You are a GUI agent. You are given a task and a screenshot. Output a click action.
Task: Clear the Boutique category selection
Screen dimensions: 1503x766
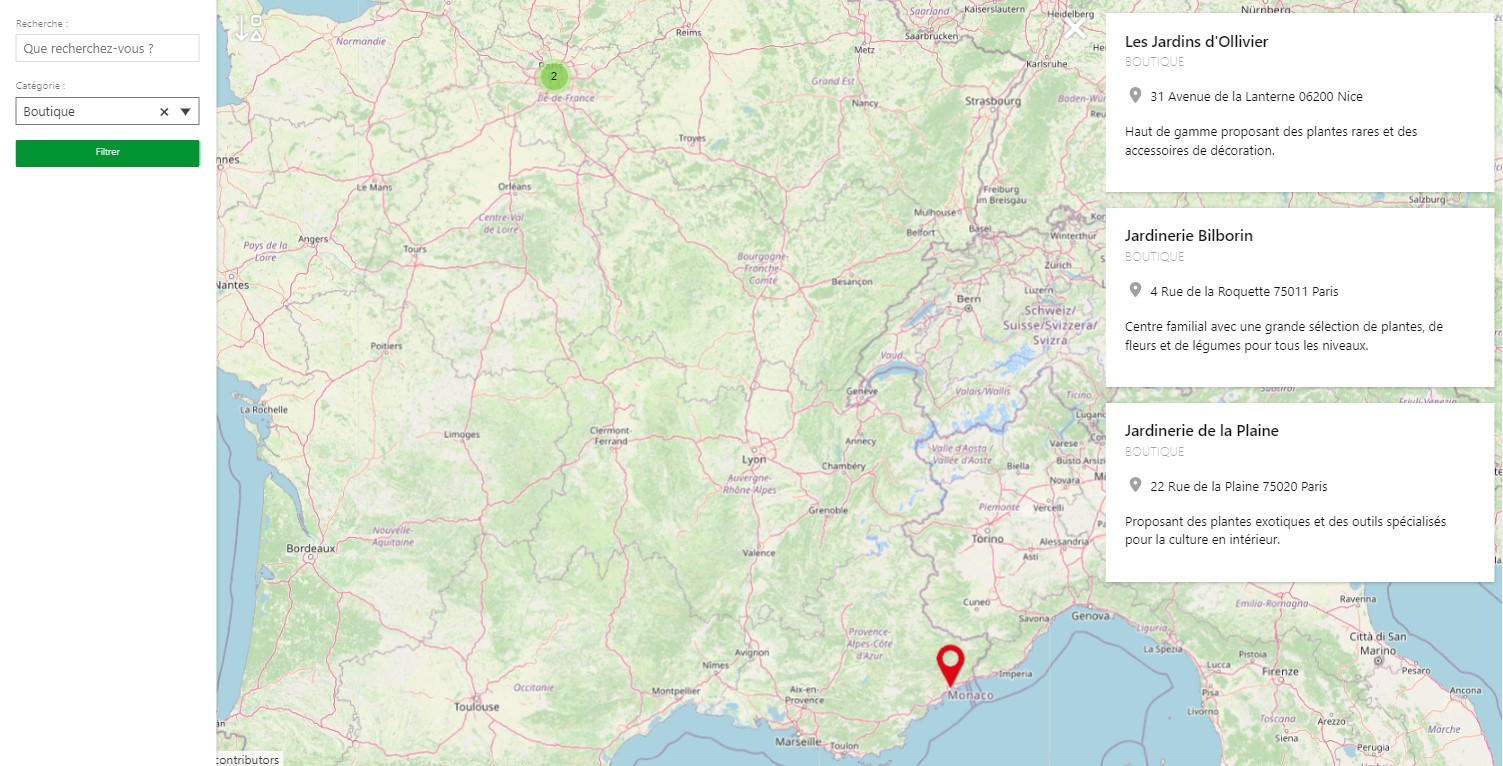(x=164, y=112)
